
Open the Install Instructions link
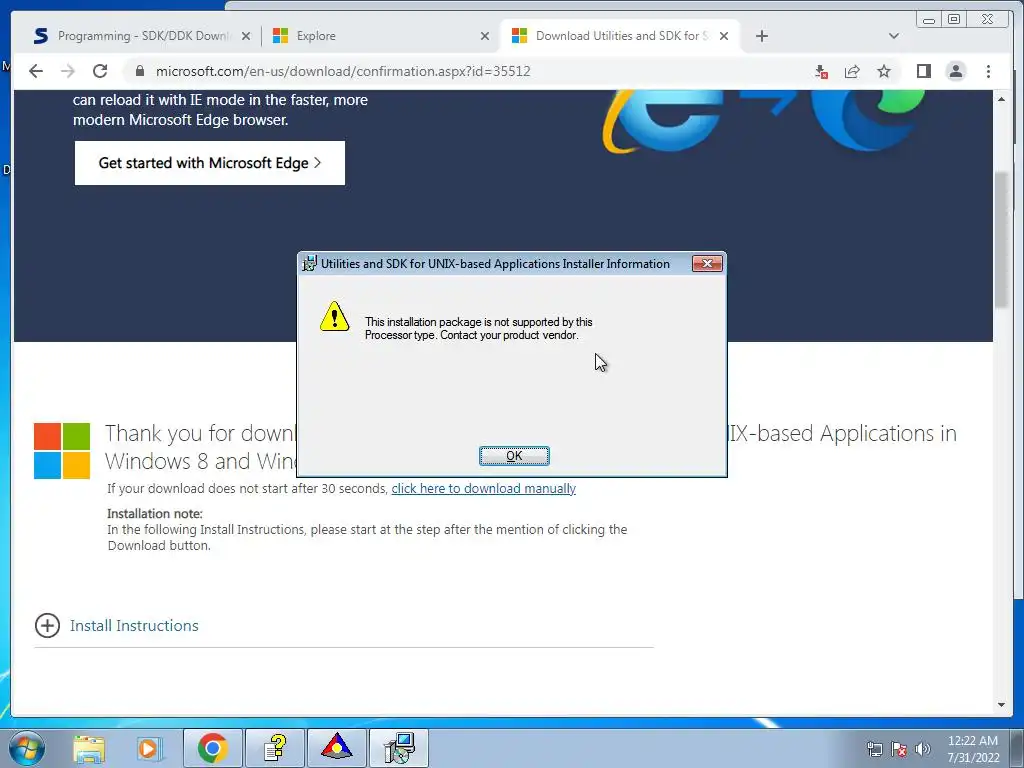[134, 626]
